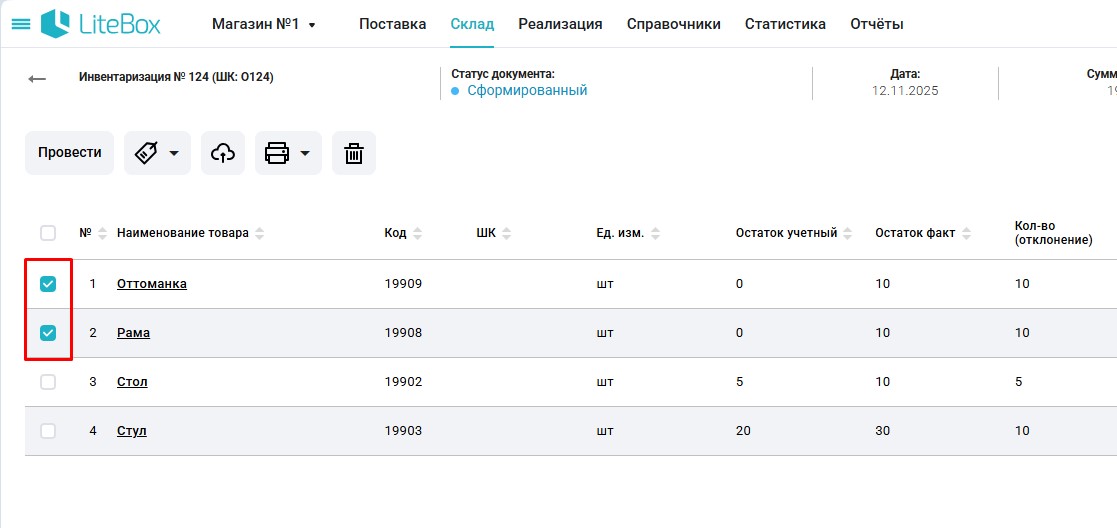
Task: Click the price tag icon
Action: tap(146, 152)
